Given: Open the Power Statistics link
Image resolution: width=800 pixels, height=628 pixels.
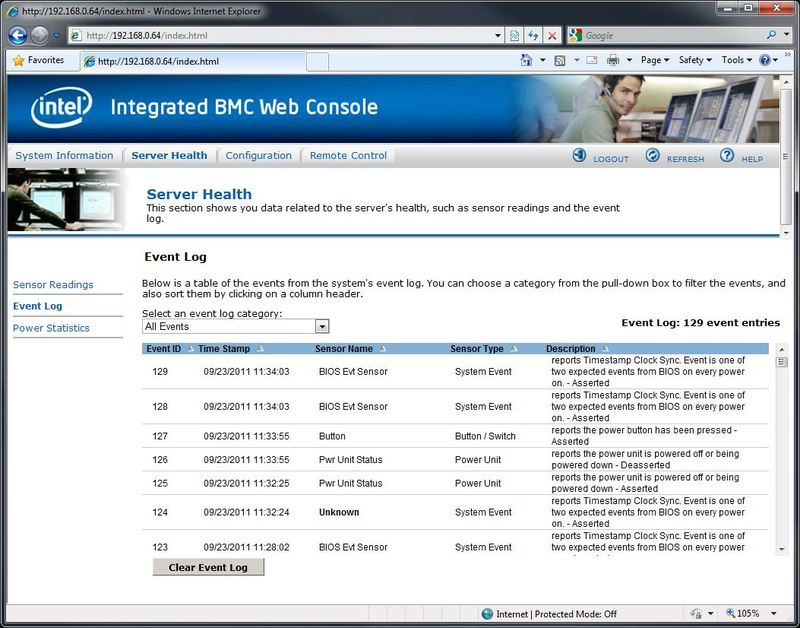Looking at the screenshot, I should pos(51,328).
